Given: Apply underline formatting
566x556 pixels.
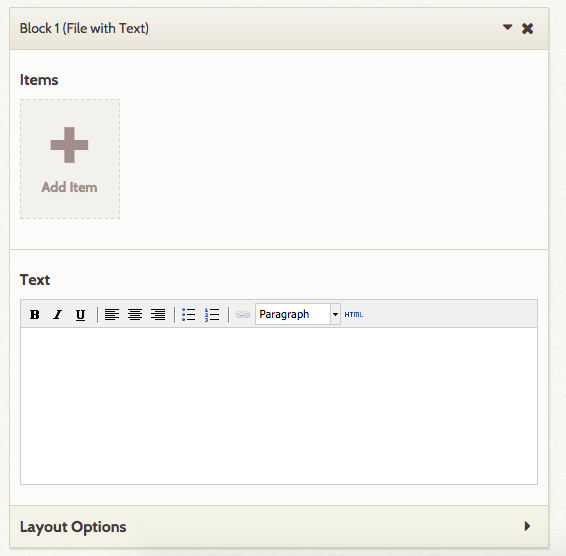Looking at the screenshot, I should [80, 314].
